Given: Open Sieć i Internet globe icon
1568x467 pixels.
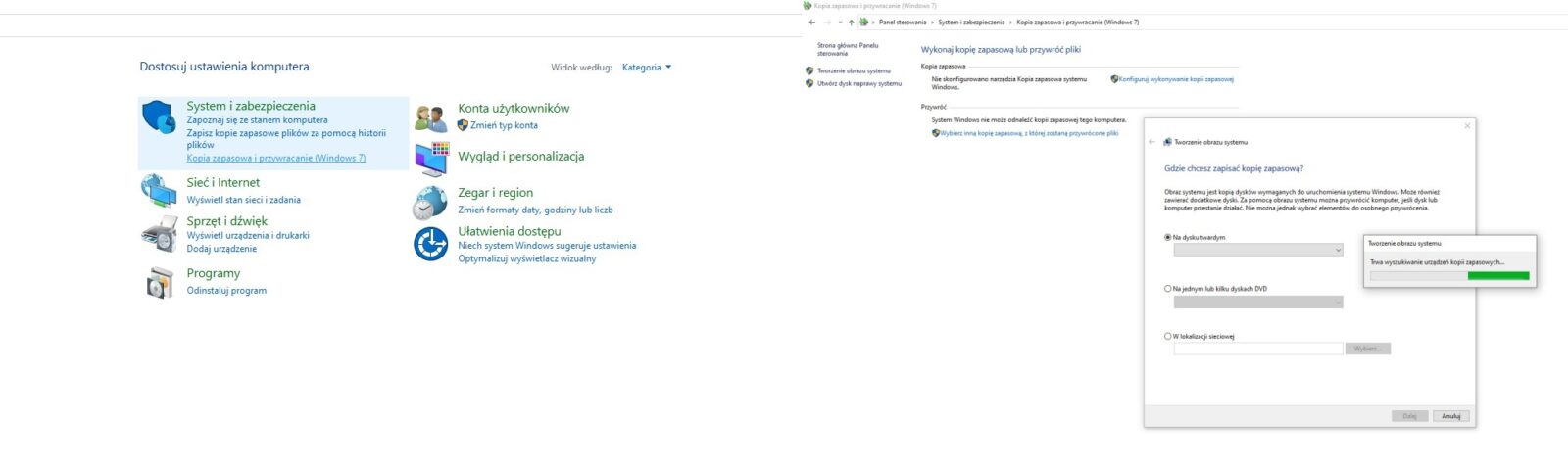Looking at the screenshot, I should coord(159,190).
